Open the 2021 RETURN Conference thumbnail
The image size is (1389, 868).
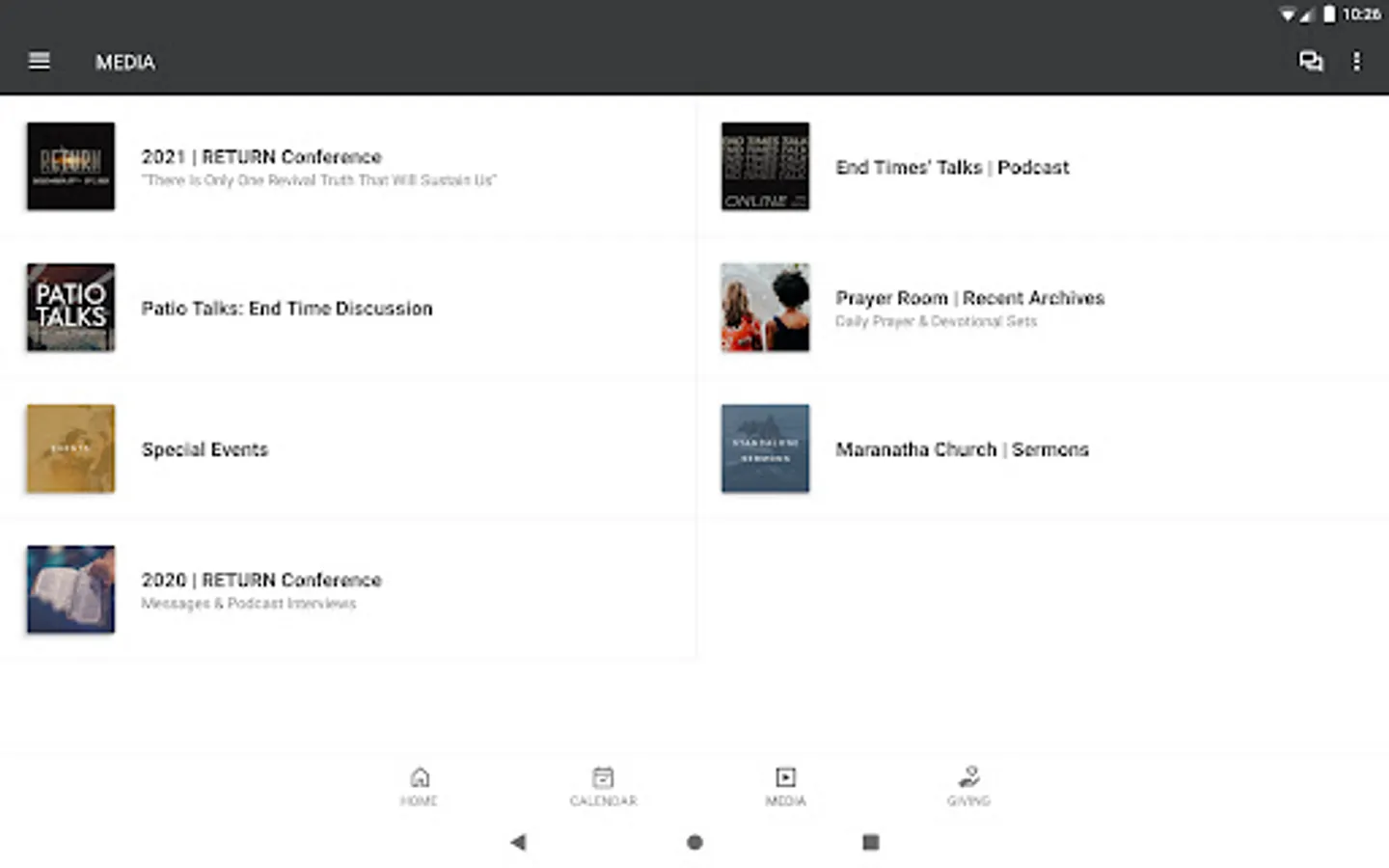tap(70, 166)
